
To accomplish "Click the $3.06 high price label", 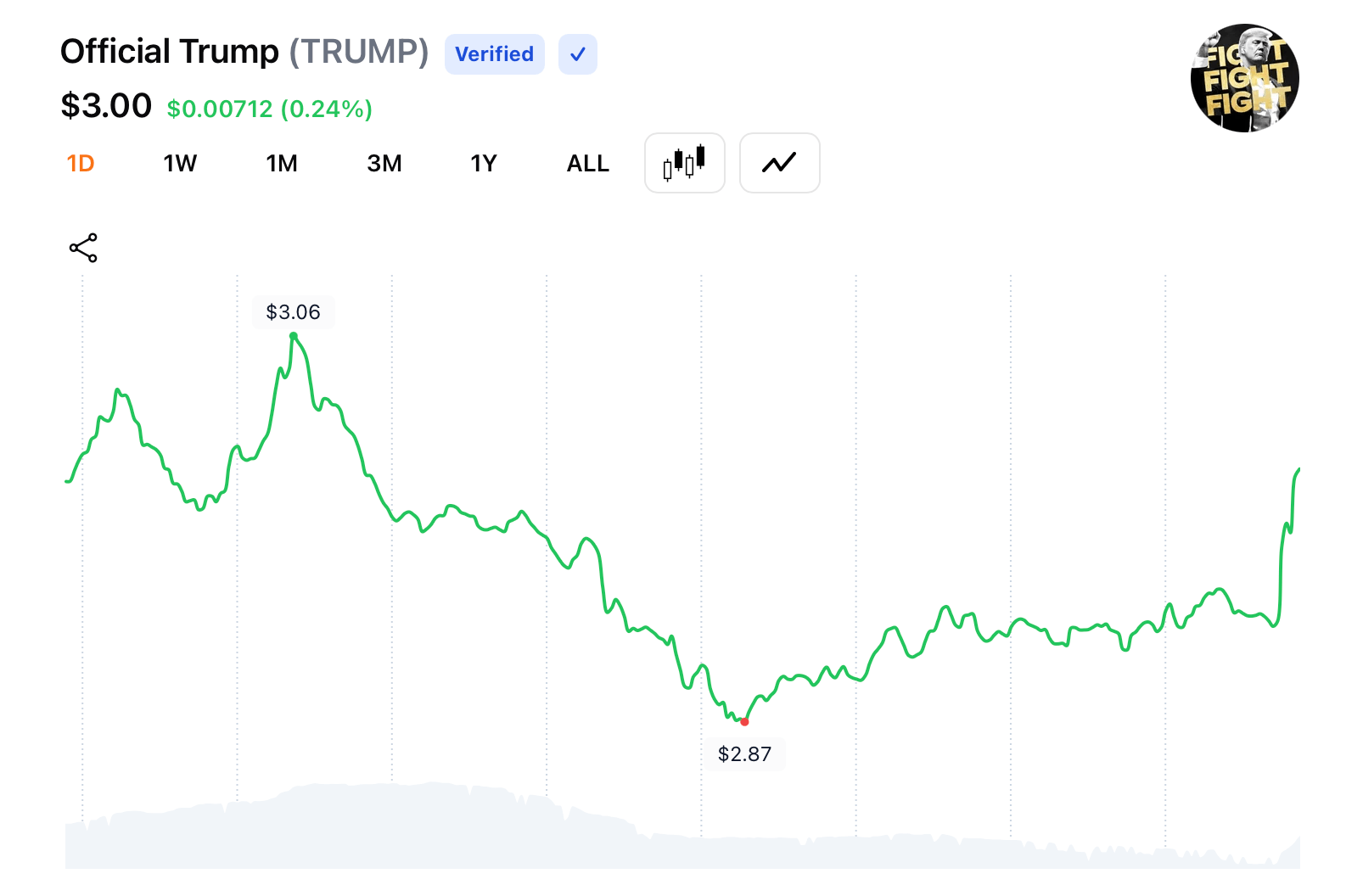I will click(x=293, y=311).
